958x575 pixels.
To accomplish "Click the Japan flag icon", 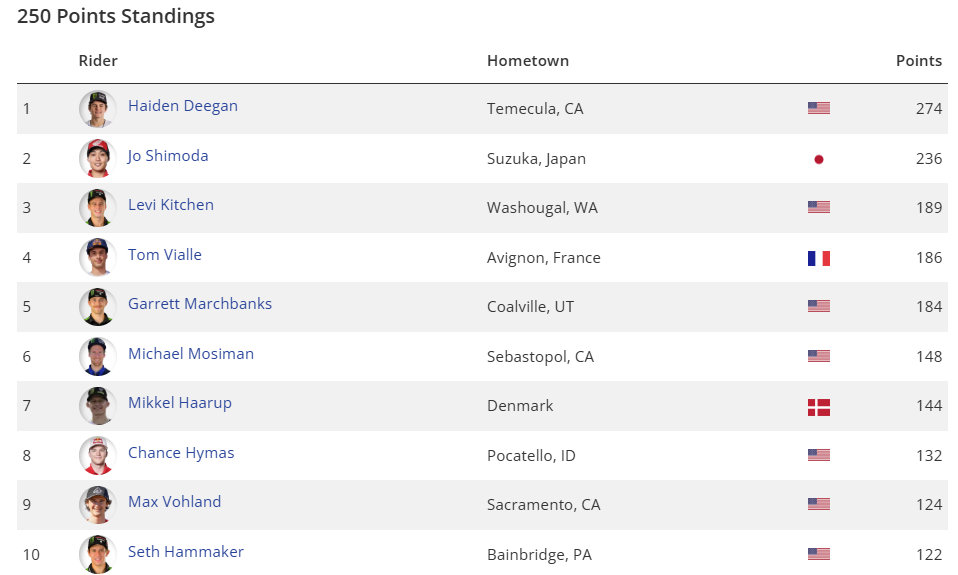I will (819, 159).
